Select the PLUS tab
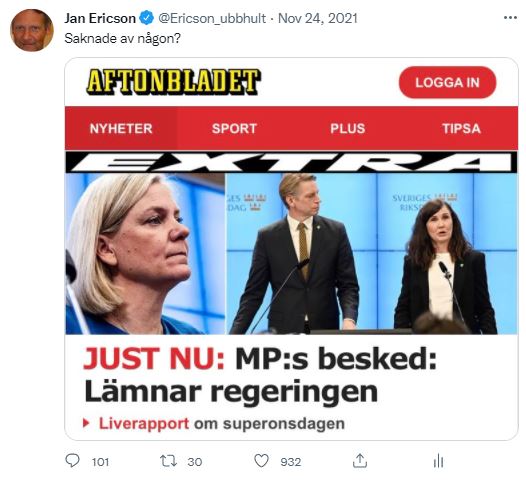 click(x=348, y=128)
